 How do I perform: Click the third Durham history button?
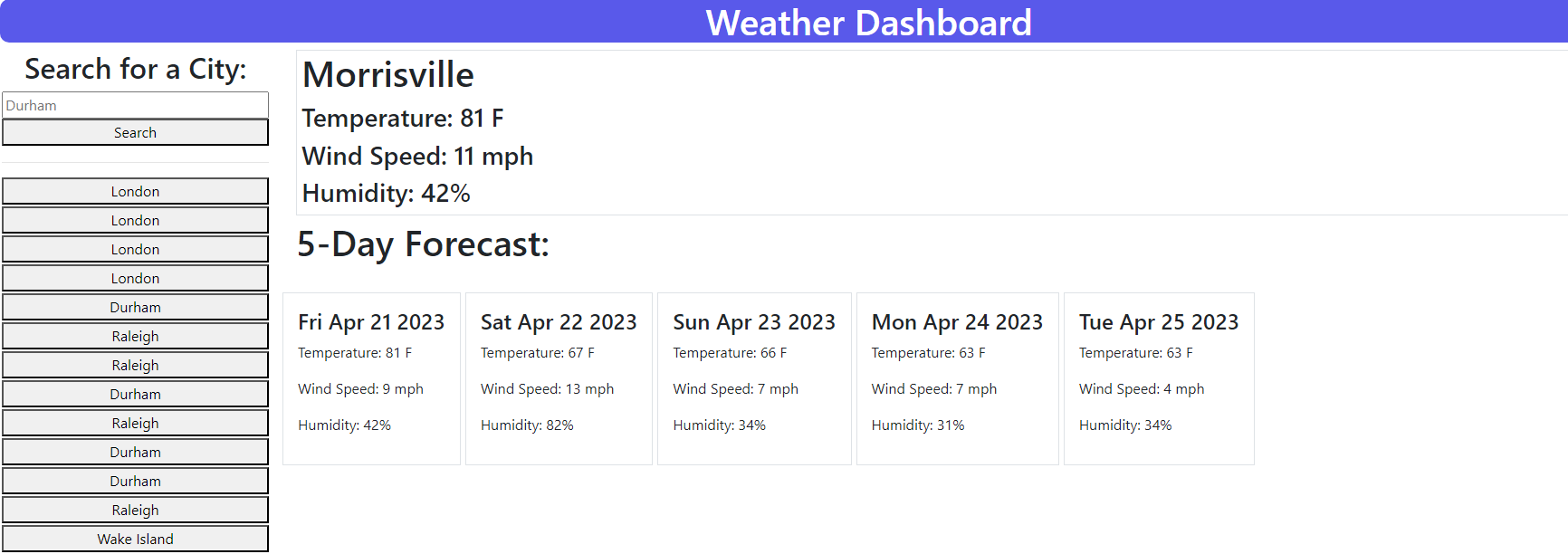click(135, 452)
